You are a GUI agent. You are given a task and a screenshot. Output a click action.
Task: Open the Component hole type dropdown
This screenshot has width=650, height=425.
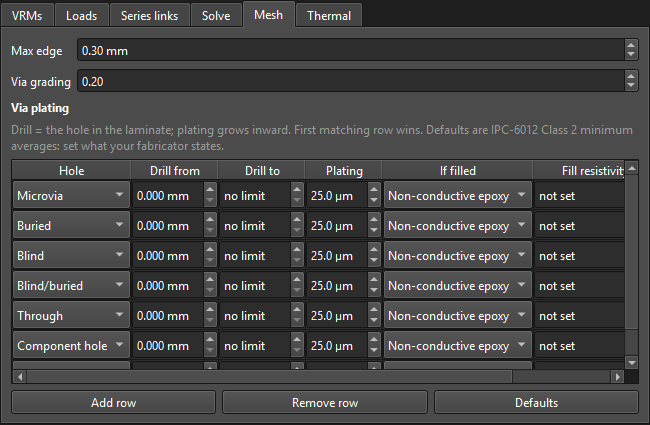coord(71,345)
